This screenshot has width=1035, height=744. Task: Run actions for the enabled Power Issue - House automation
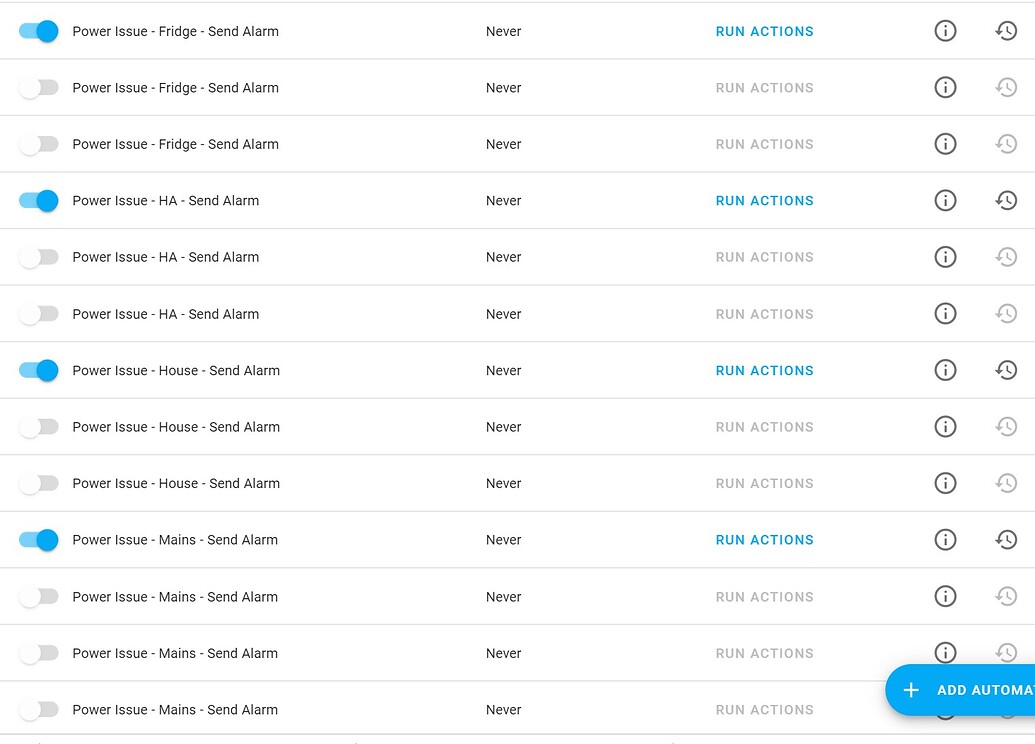tap(765, 370)
